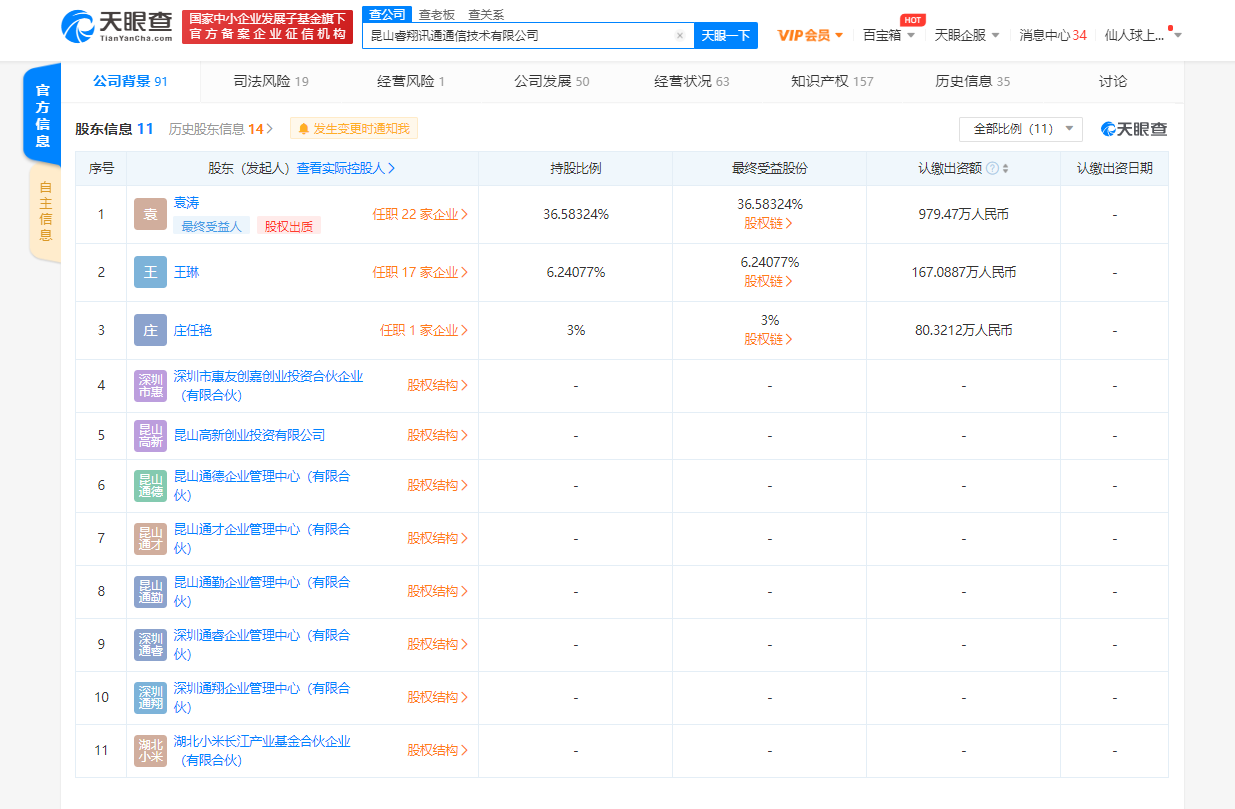This screenshot has width=1235, height=809.
Task: Switch to the 知识产权 tab
Action: point(832,81)
